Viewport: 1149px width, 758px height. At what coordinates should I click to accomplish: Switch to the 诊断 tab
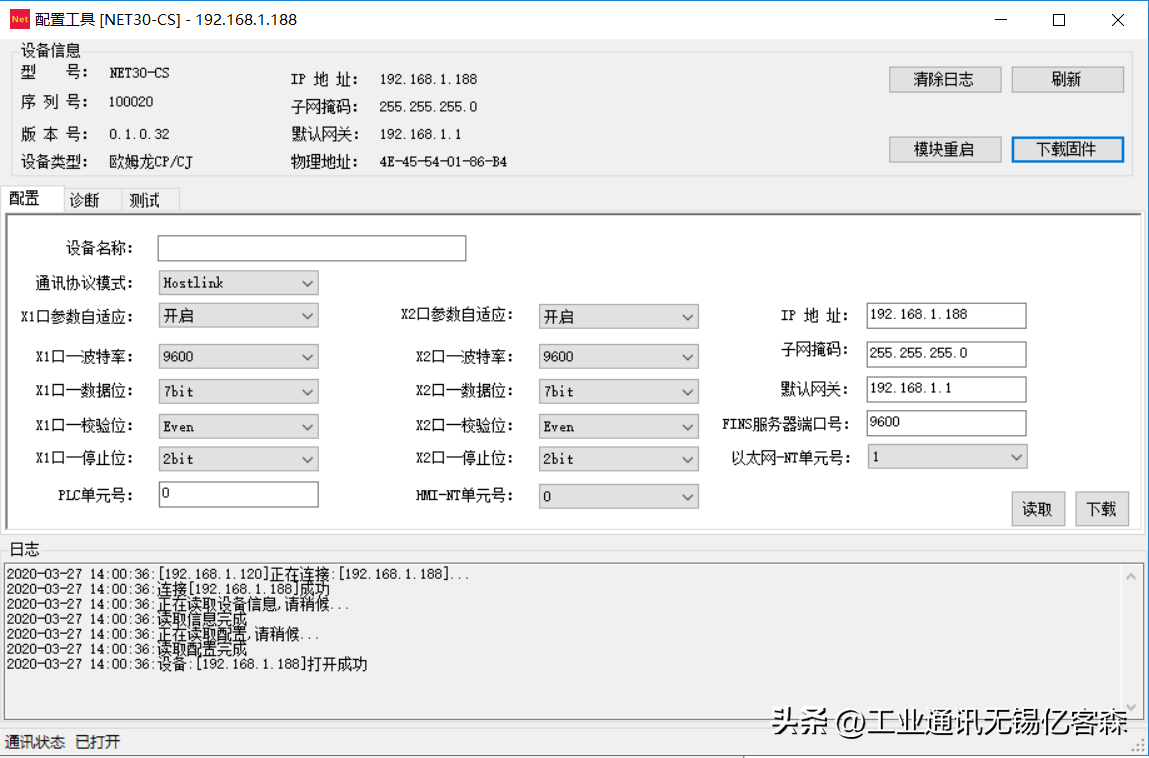pyautogui.click(x=84, y=200)
